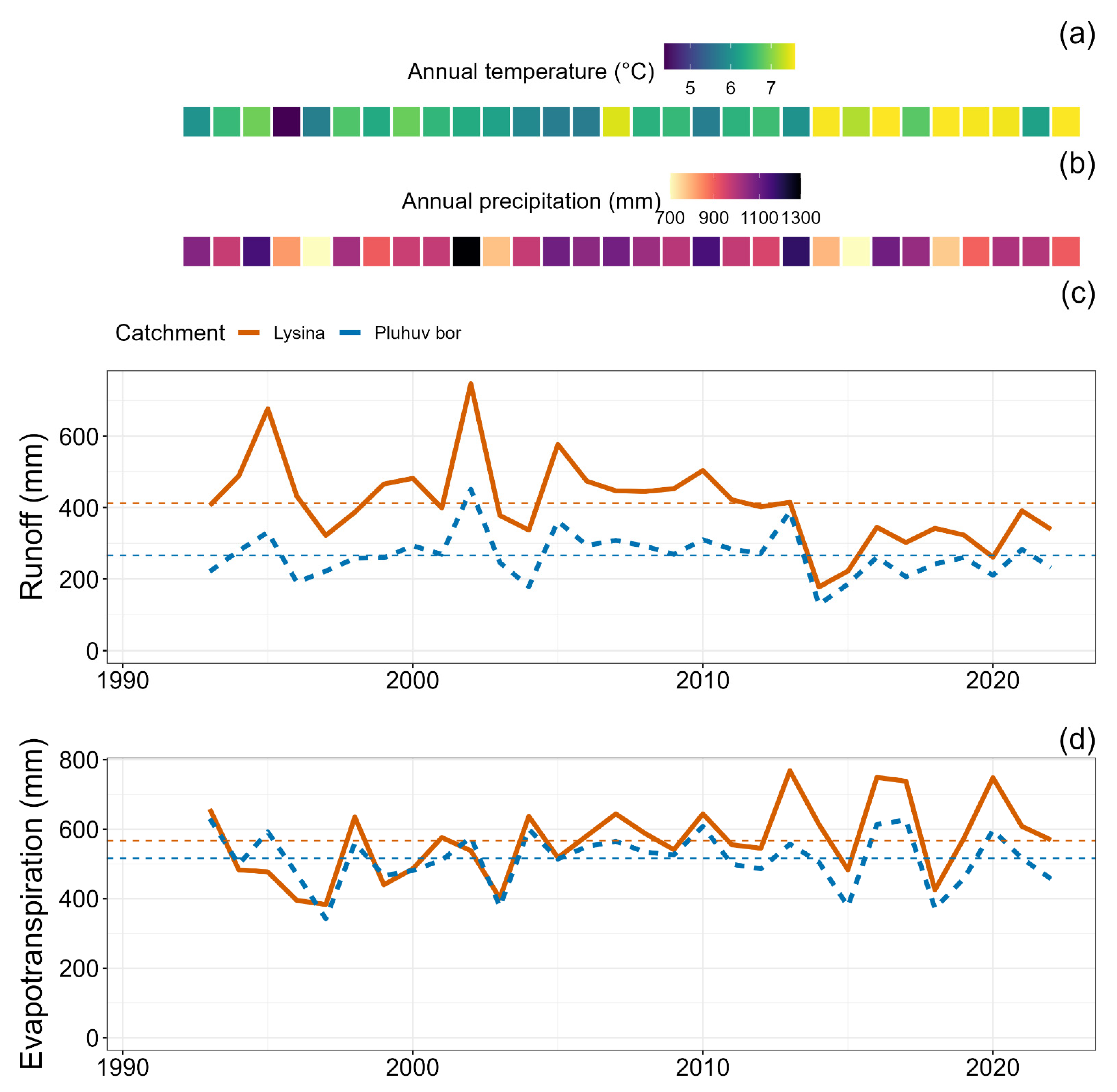
Task: Click the '1100' tick on precipitation colorbar
Action: click(x=759, y=218)
